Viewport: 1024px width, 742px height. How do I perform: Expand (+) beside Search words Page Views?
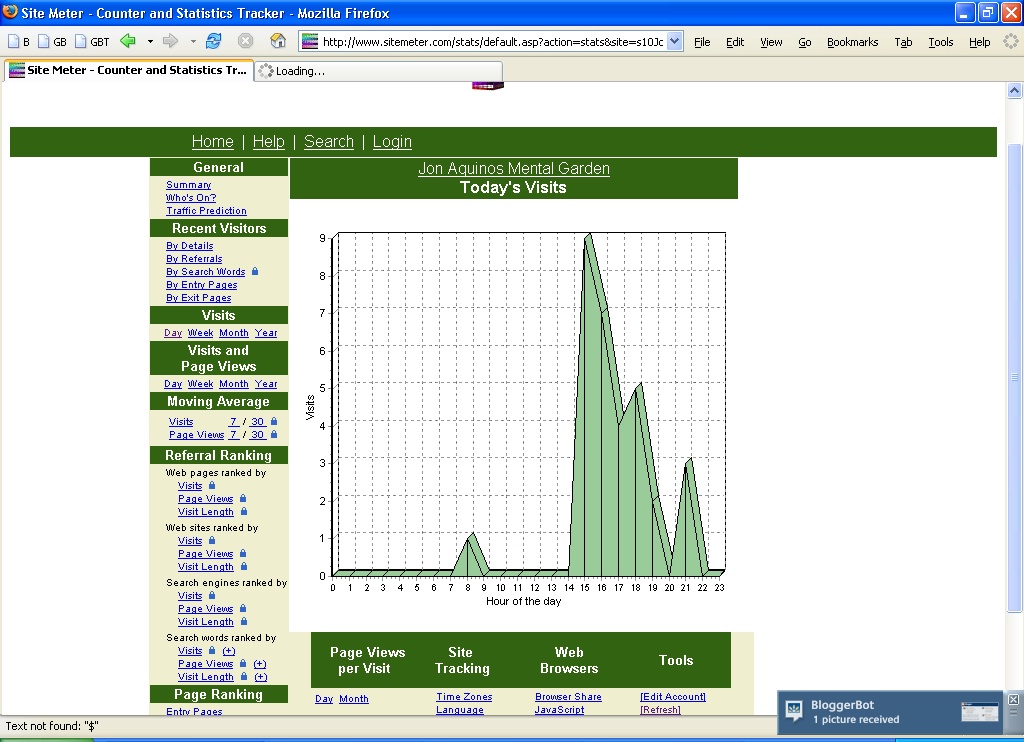click(x=260, y=664)
